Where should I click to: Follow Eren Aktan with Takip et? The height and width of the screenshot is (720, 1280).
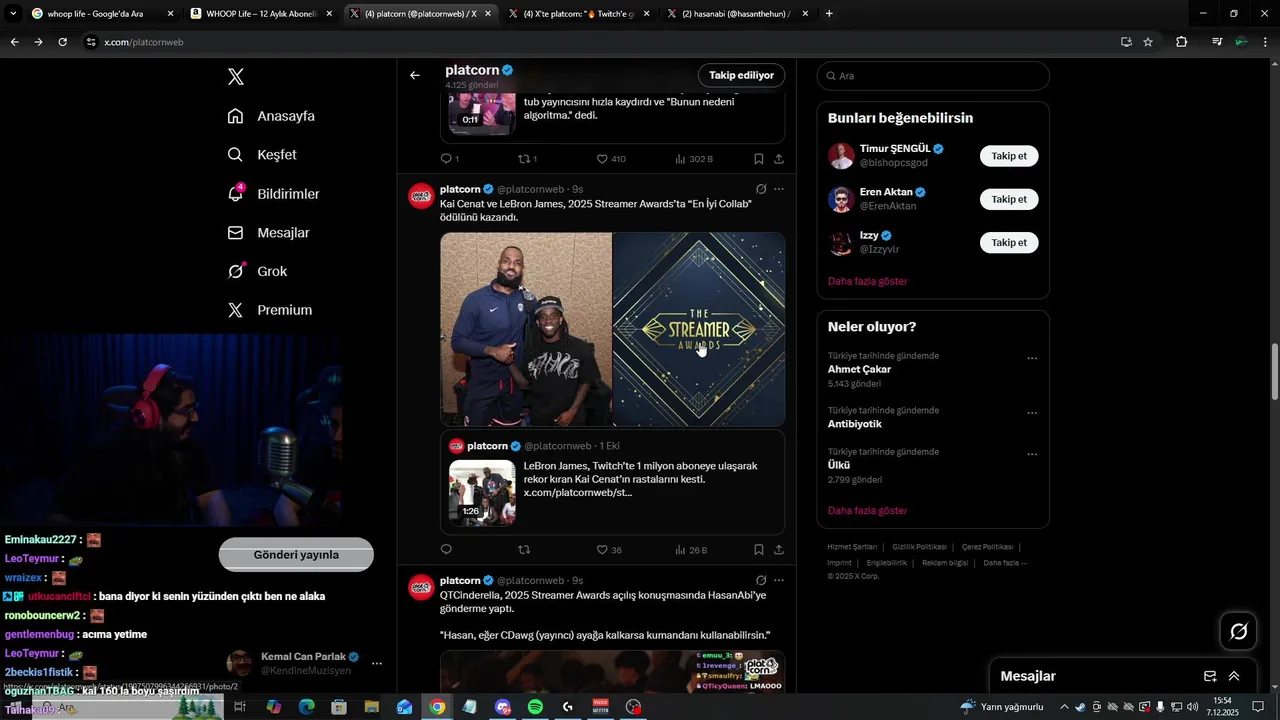click(1009, 199)
